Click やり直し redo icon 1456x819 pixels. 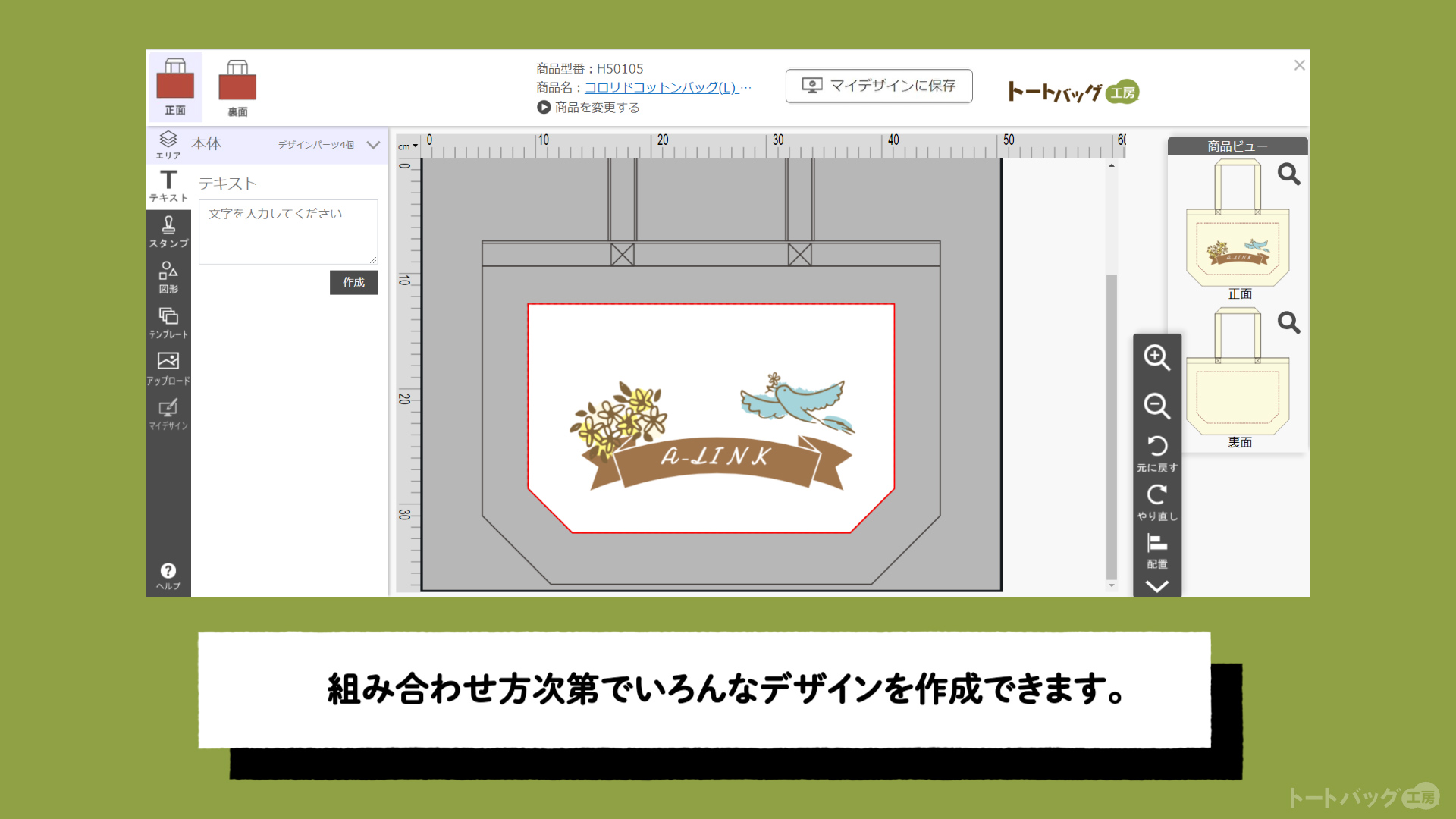1157,502
